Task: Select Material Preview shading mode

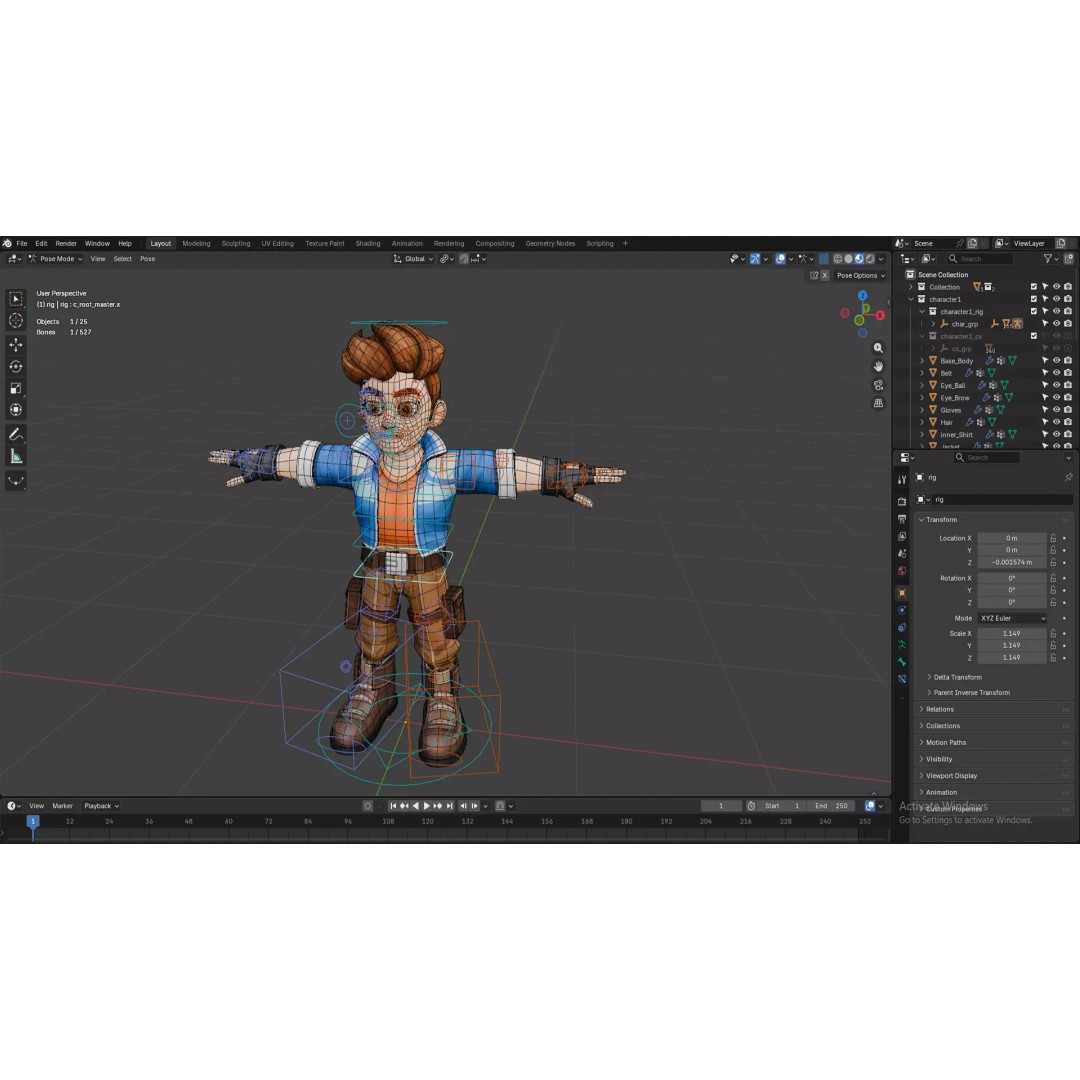Action: pyautogui.click(x=859, y=259)
